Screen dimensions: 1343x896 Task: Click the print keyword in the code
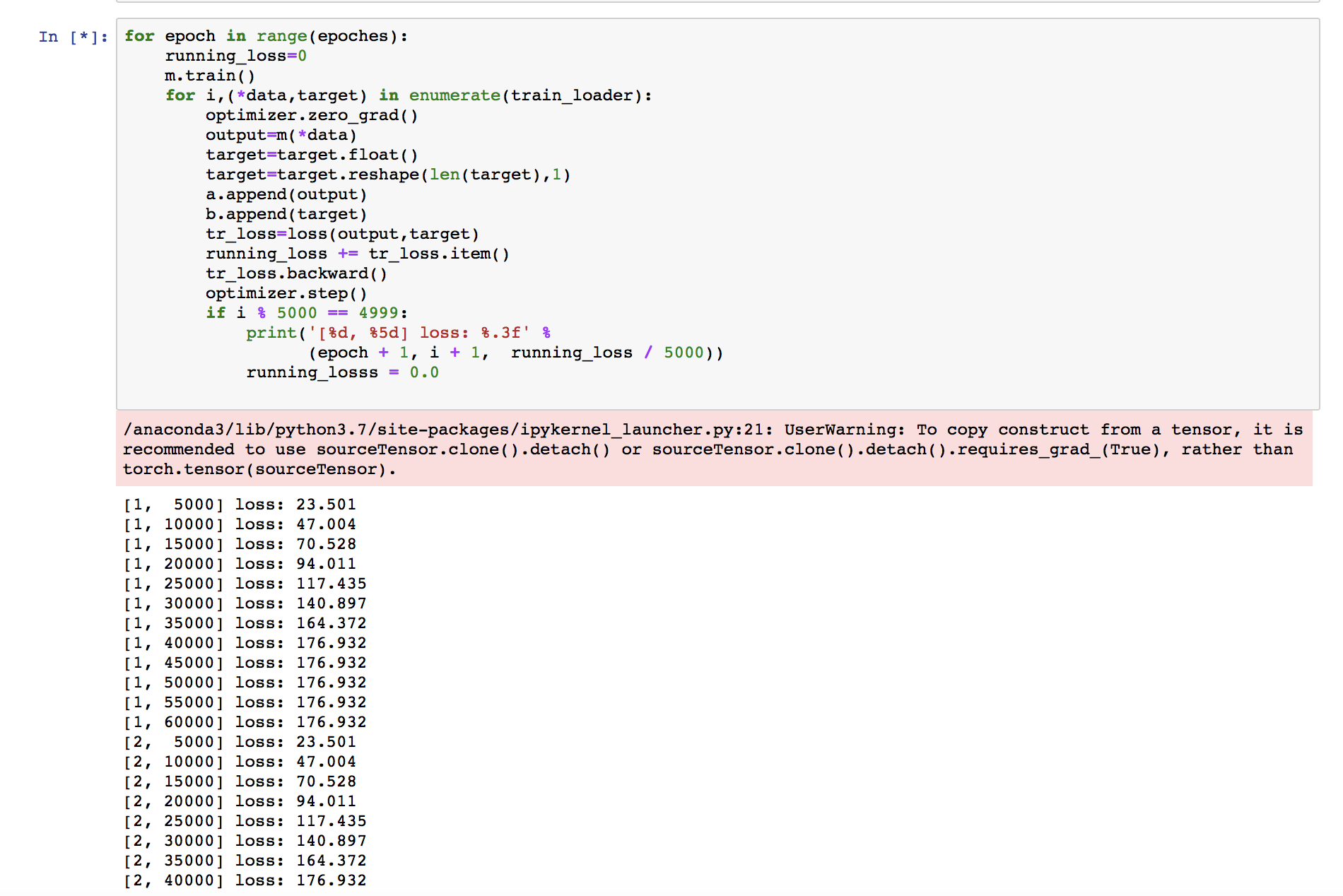271,333
